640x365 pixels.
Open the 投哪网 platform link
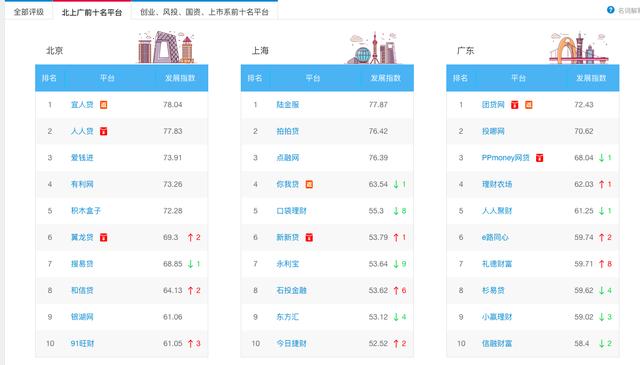[x=493, y=131]
